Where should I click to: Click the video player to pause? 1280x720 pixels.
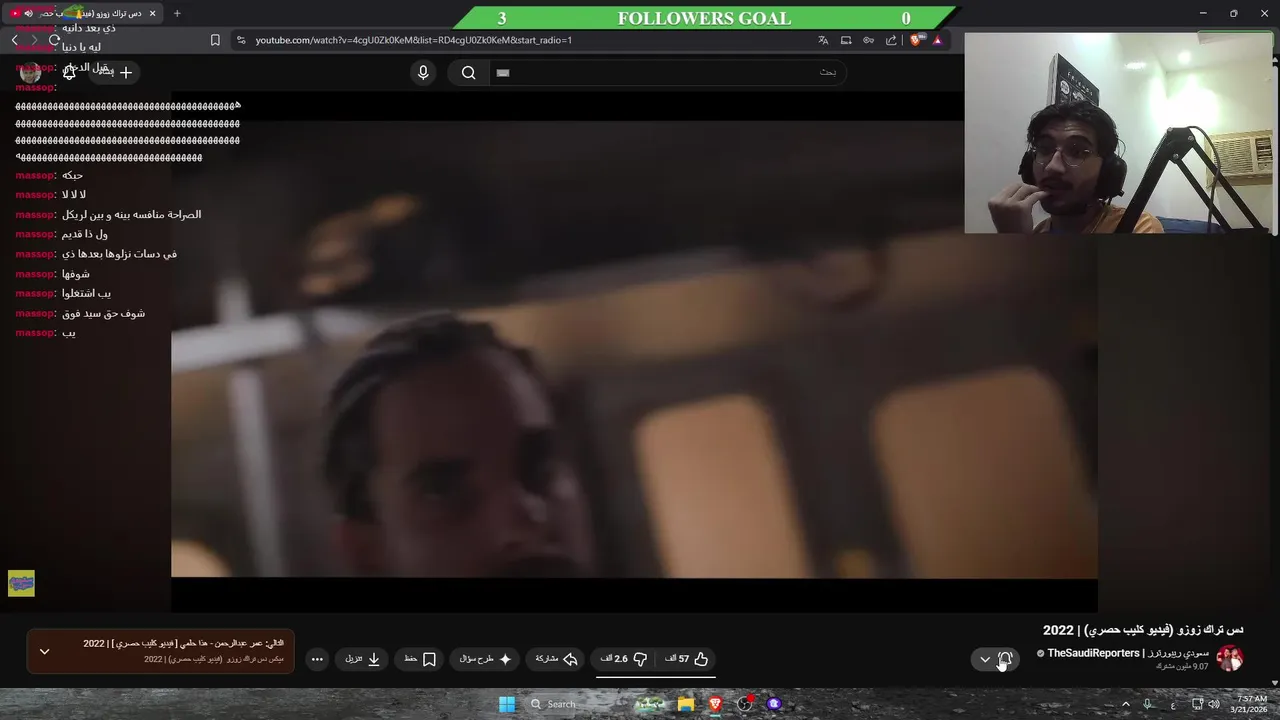pos(634,350)
